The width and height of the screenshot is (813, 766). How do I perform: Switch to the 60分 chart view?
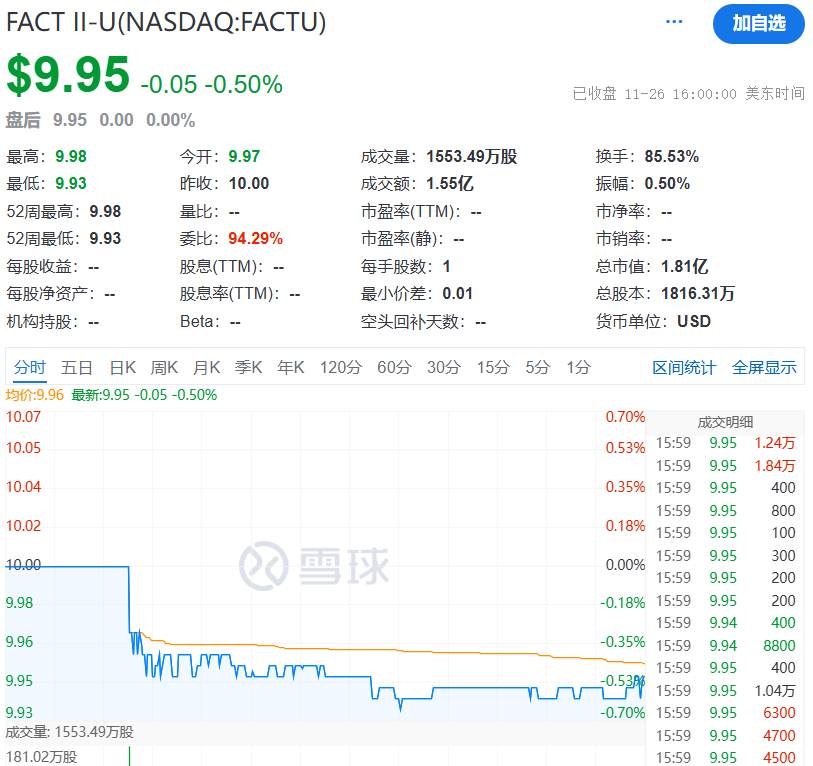coord(393,367)
